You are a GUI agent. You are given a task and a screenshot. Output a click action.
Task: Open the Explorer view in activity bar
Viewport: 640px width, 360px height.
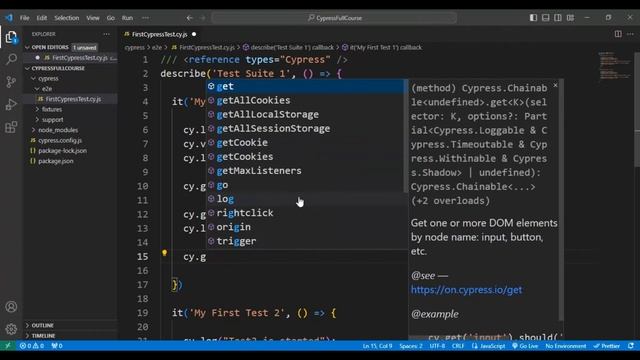(11, 37)
